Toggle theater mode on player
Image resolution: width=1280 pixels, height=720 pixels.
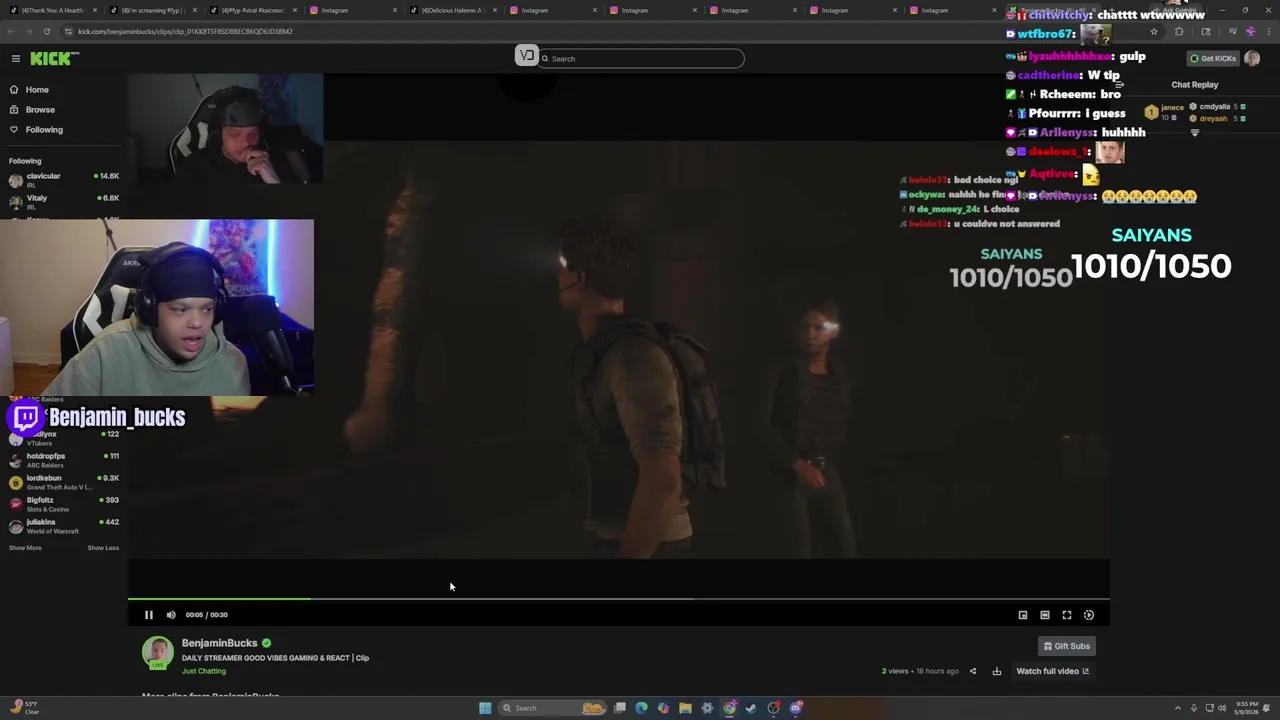[x=1045, y=615]
